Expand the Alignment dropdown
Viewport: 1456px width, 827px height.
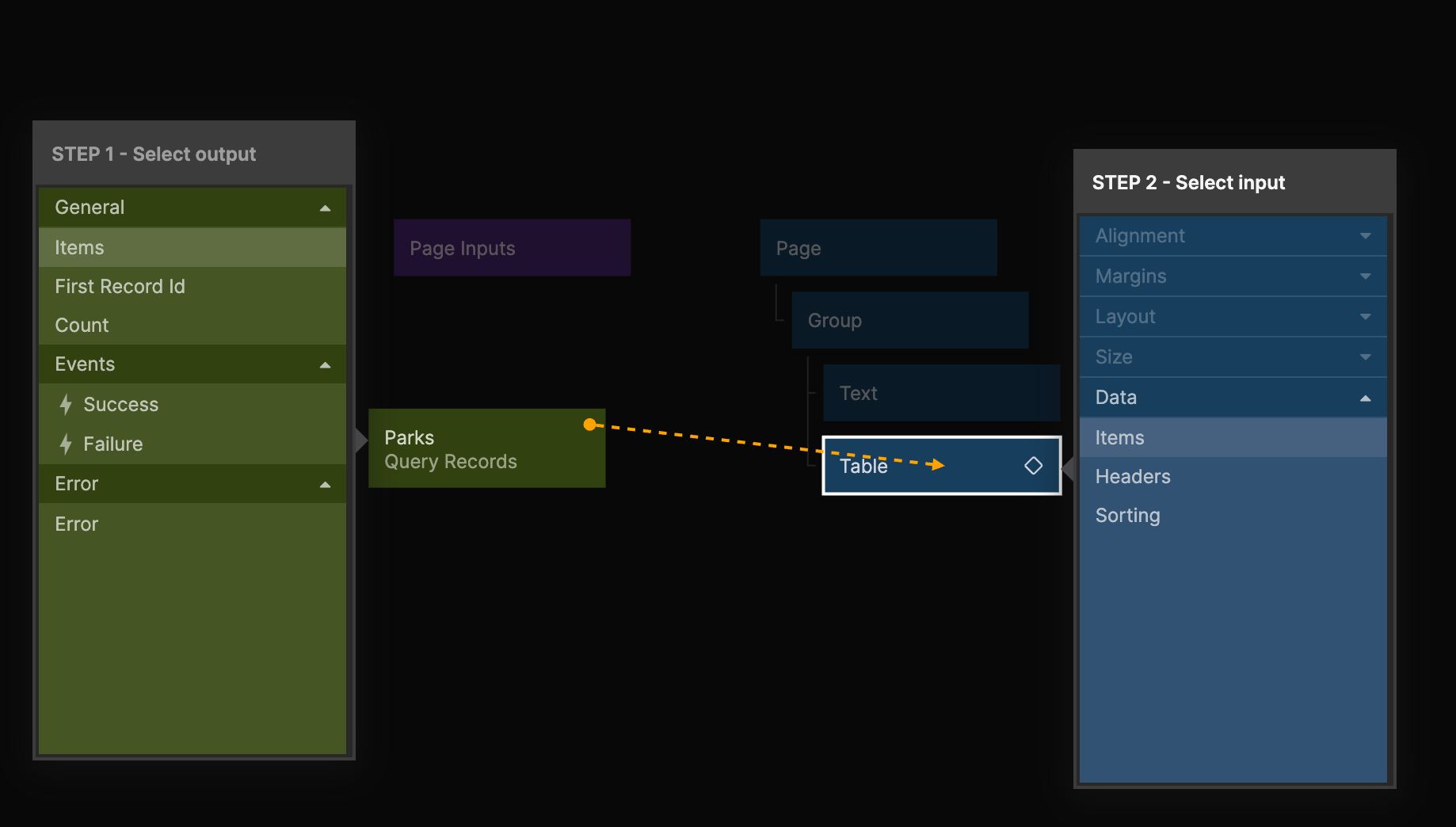pos(1365,236)
